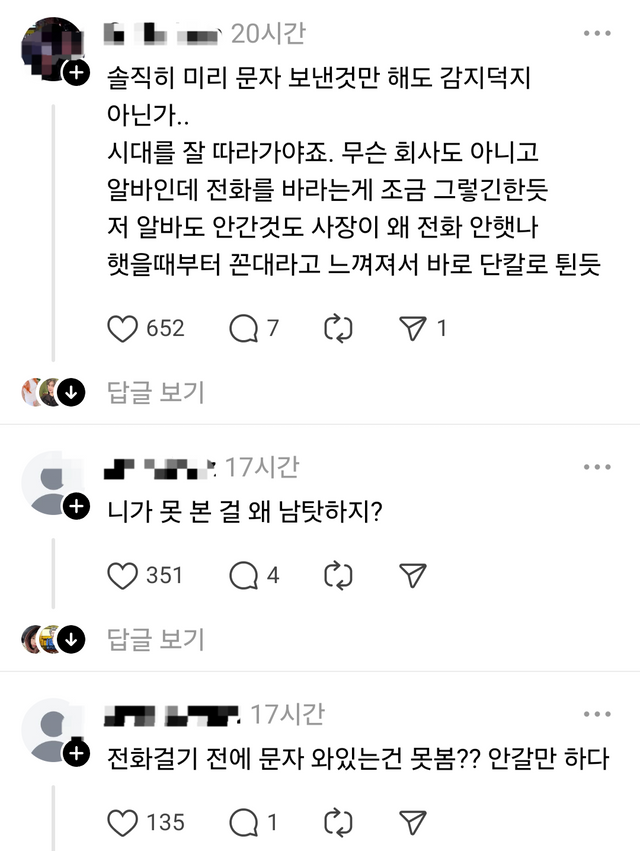Follow the second commenter via plus badge

tap(76, 508)
